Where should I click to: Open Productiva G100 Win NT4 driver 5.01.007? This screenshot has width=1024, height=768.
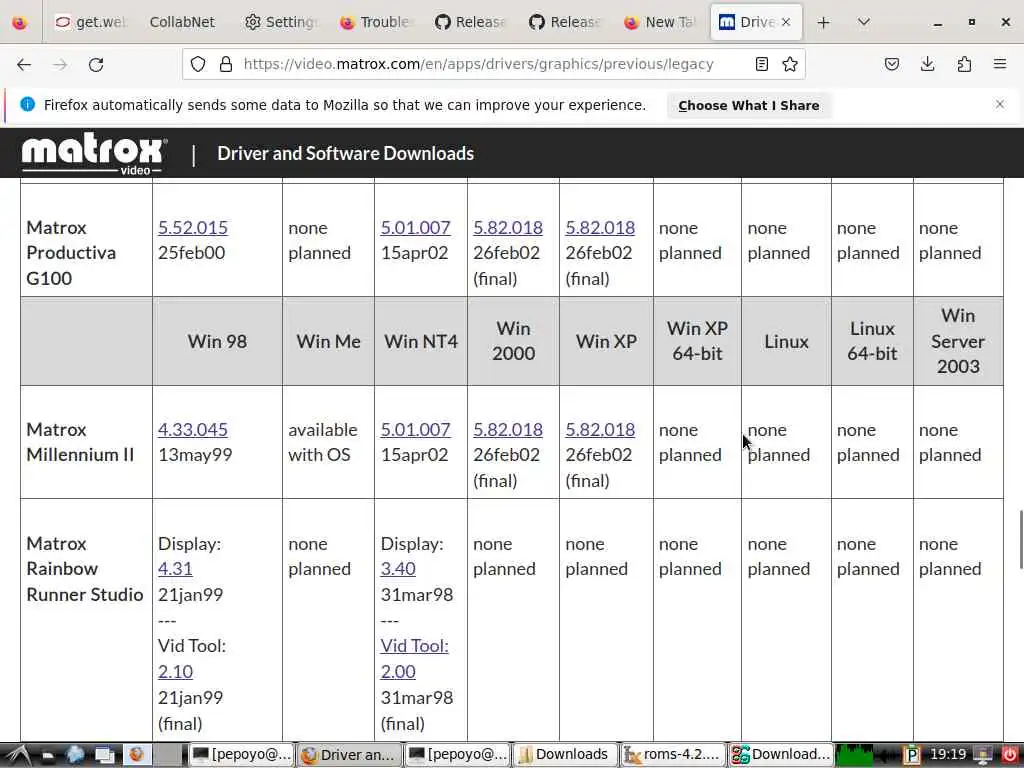coord(415,227)
